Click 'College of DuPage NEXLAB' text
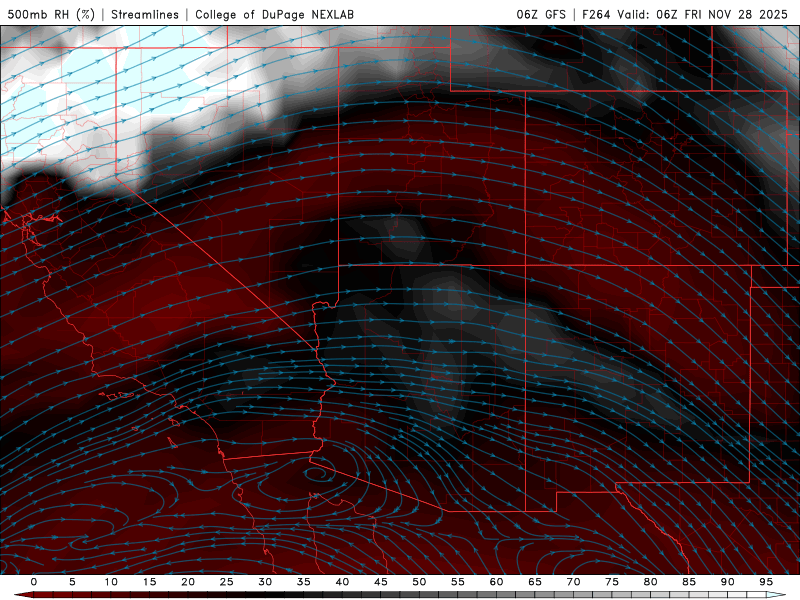This screenshot has height=600, width=800. coord(274,14)
